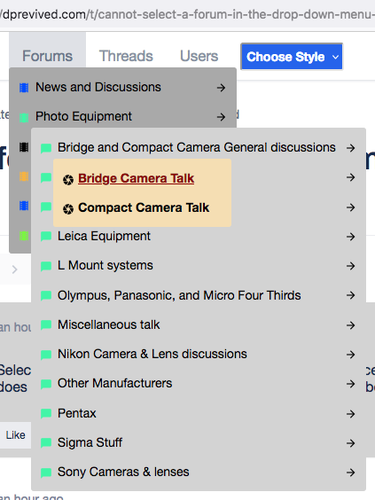Click orange category icon in Forums menu
Viewport: 375px width, 500px height.
[24, 176]
